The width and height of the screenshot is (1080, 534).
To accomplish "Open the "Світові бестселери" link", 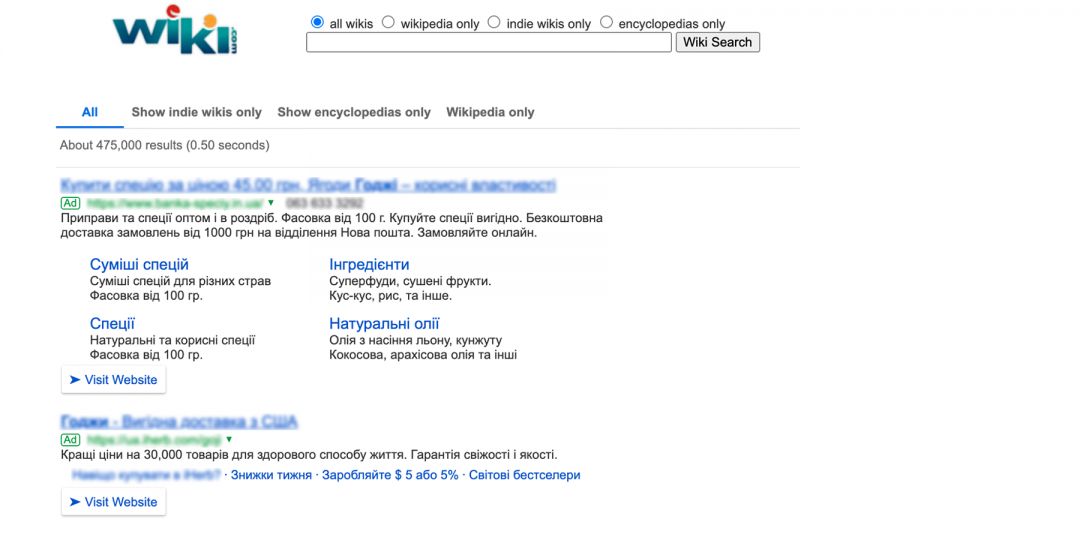I will tap(524, 475).
